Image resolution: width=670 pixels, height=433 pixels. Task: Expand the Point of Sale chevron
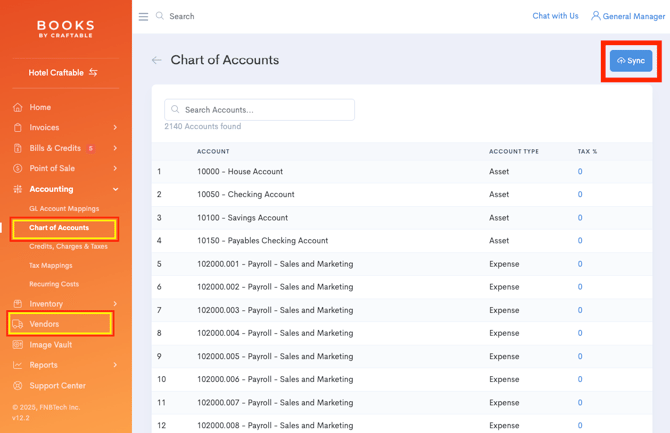(115, 169)
